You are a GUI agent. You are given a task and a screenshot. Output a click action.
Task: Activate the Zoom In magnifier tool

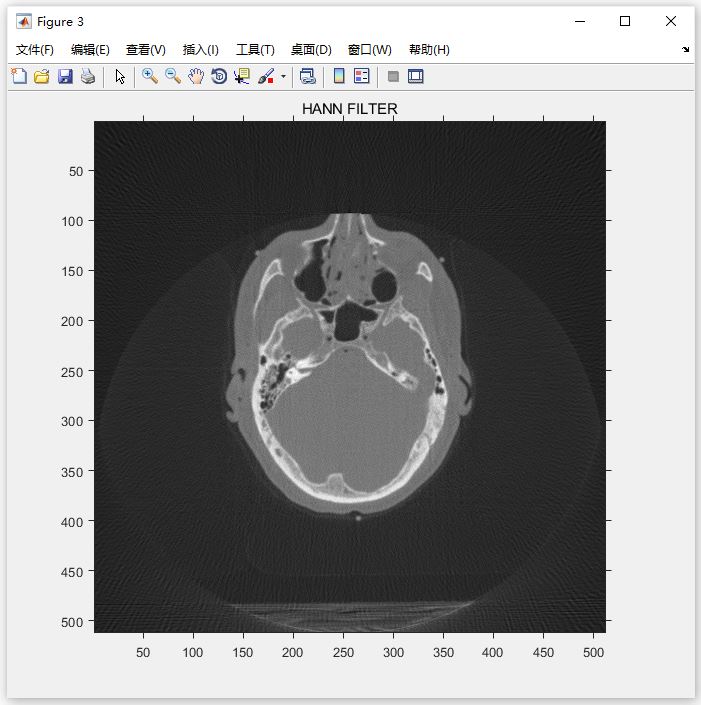coord(150,76)
